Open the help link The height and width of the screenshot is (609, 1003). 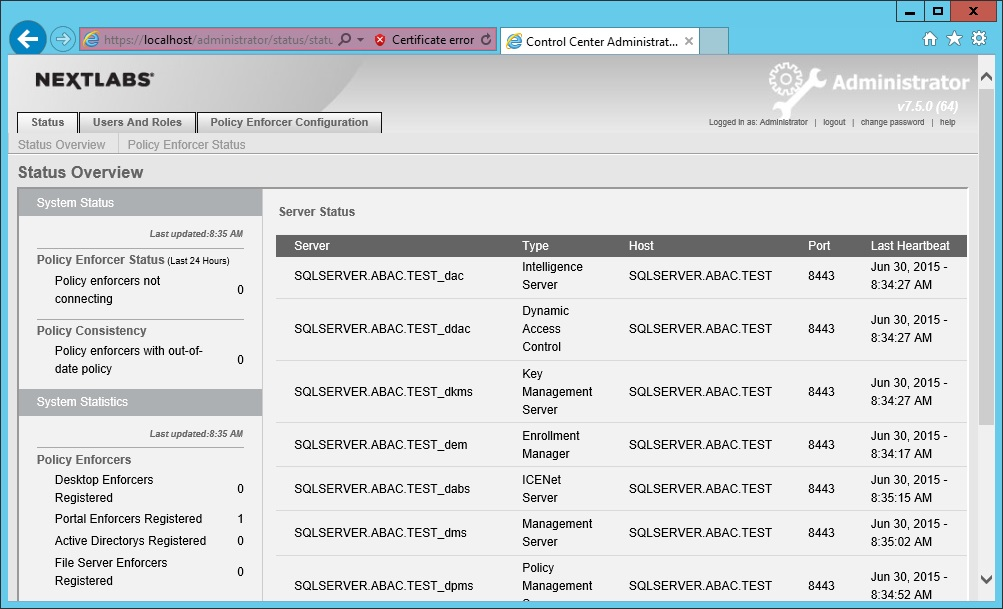tap(947, 122)
